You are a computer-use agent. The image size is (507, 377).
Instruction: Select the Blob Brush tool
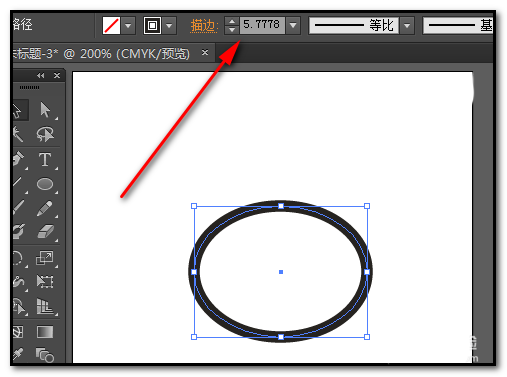tap(19, 232)
